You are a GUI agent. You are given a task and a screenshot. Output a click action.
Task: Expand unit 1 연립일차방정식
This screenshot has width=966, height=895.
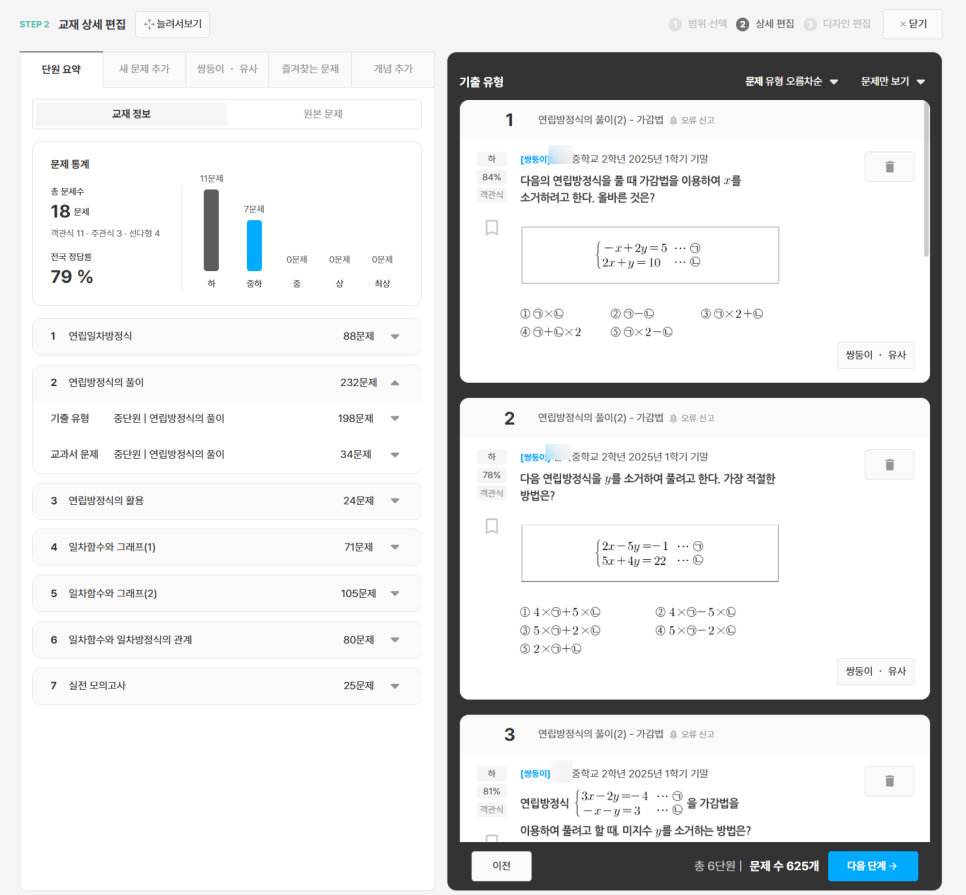pos(227,336)
